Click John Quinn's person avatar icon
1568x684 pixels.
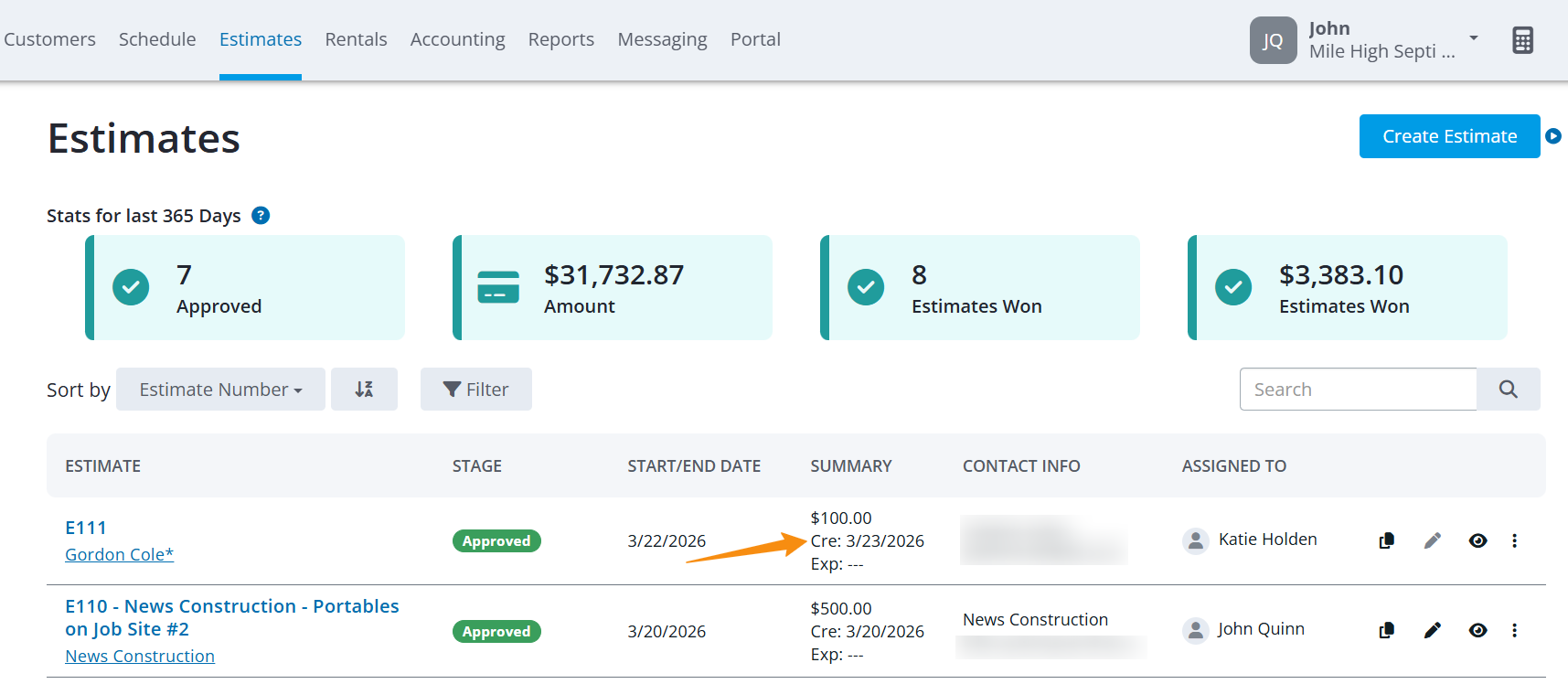point(1196,630)
